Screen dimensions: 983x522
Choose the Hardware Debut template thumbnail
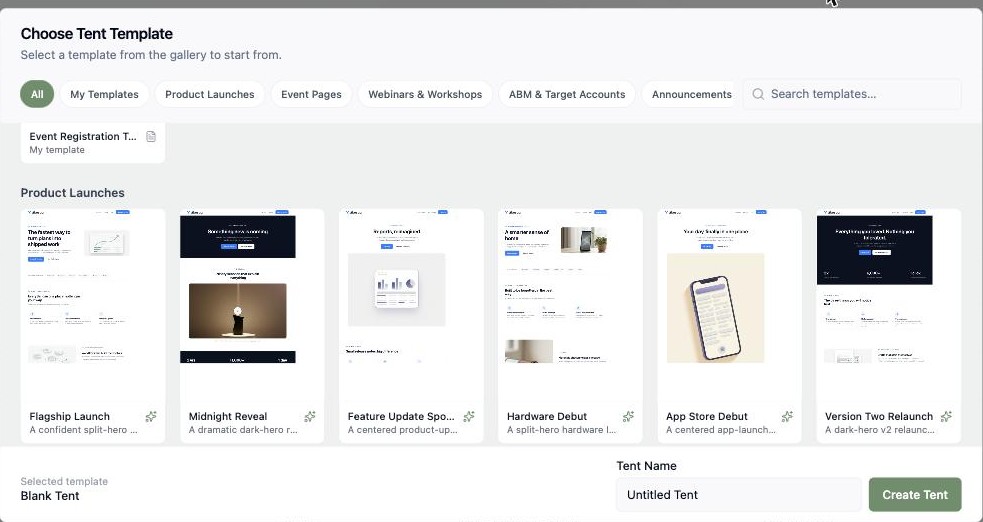570,305
